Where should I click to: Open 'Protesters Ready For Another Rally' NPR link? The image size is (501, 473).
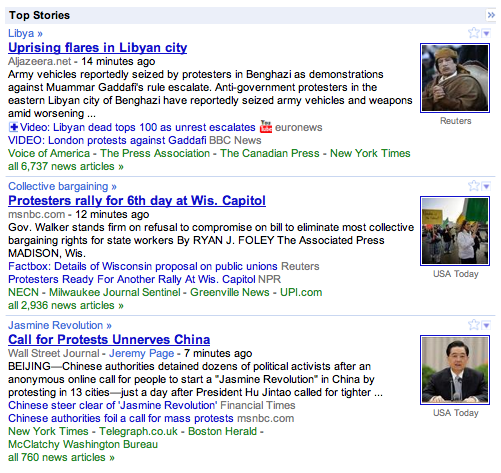click(132, 279)
